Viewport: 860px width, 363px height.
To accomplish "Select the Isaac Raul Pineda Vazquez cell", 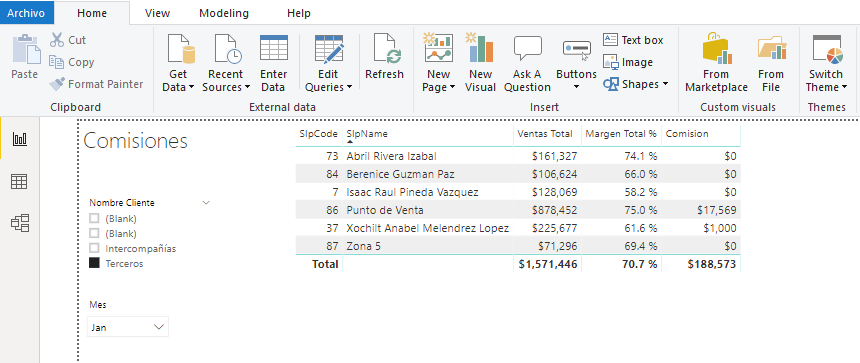I will pyautogui.click(x=412, y=192).
